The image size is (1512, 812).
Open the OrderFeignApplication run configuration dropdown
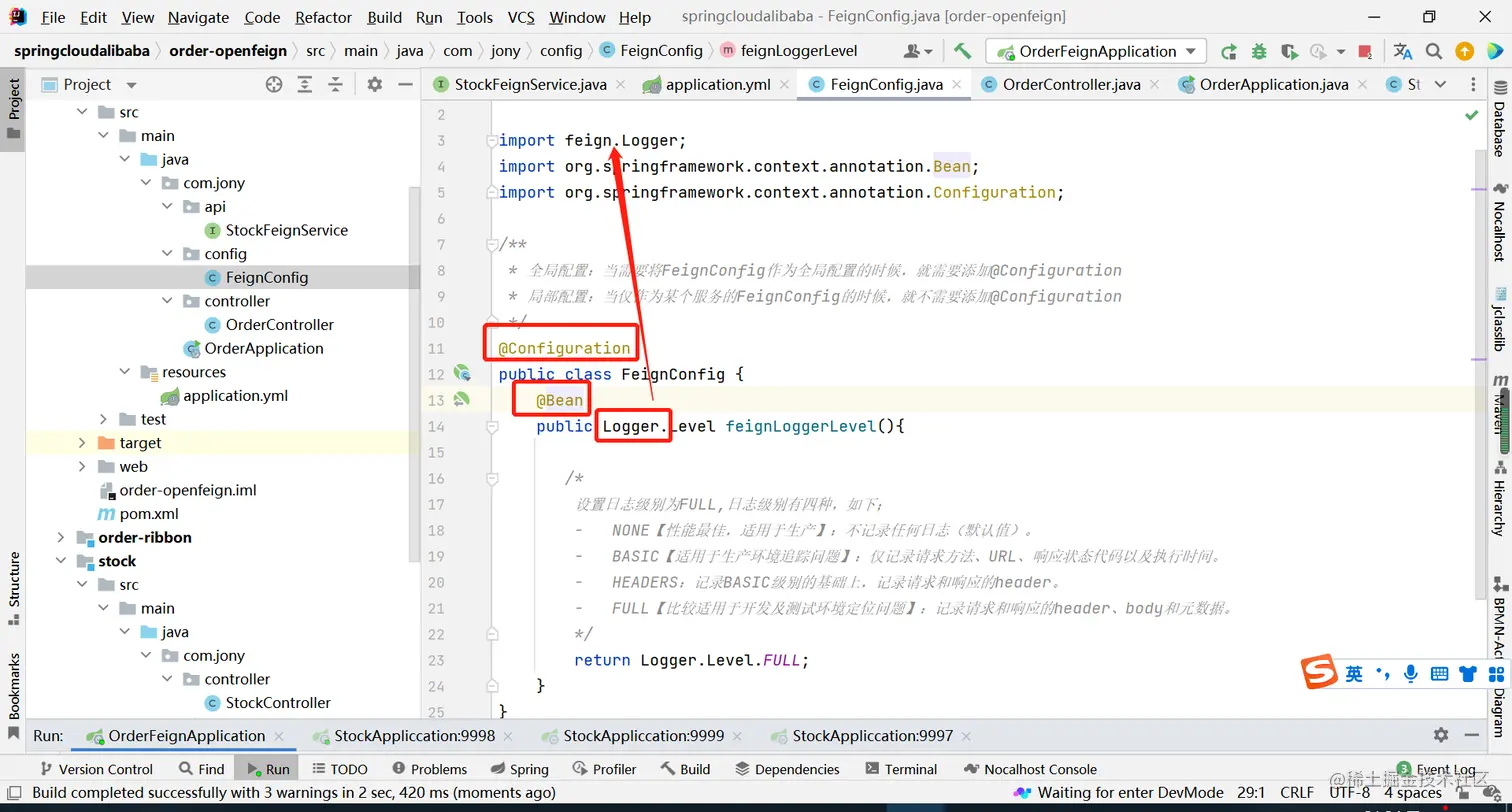[x=1096, y=51]
